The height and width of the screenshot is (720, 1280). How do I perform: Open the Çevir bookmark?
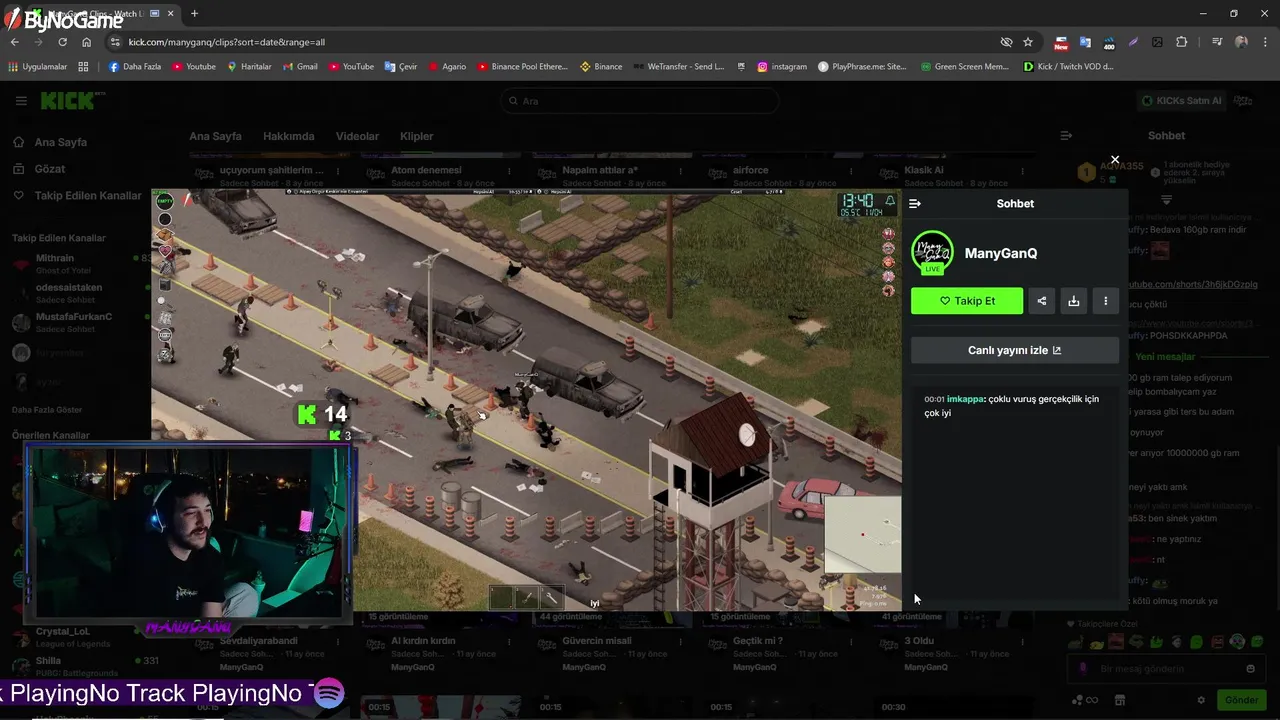point(401,67)
